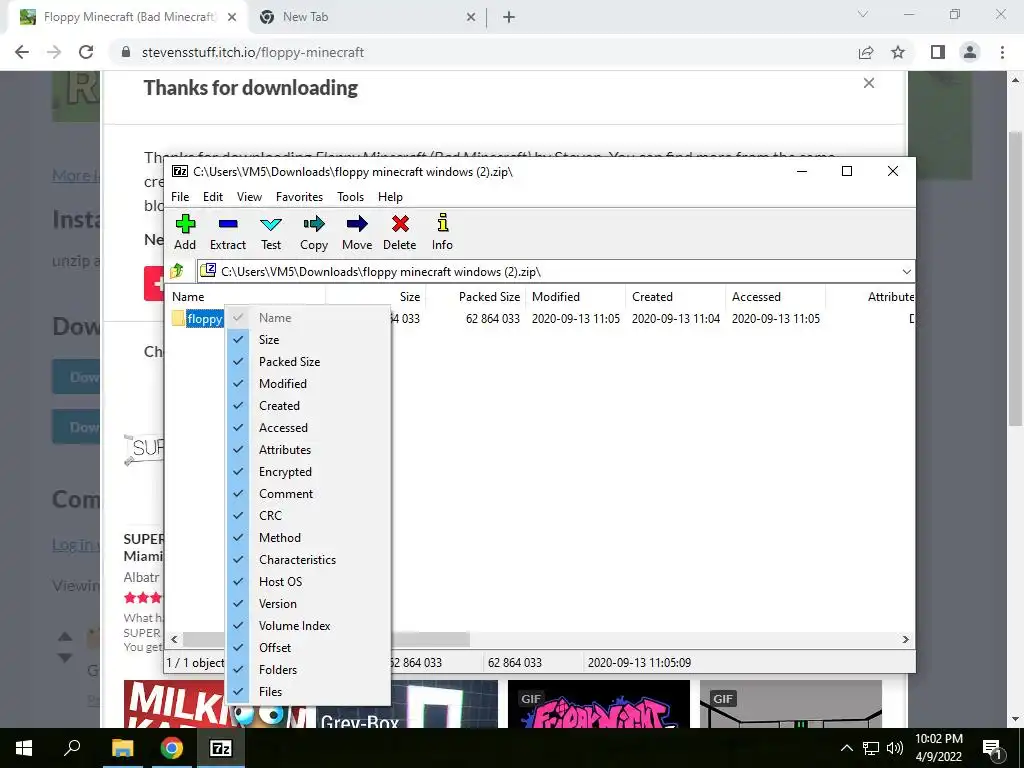This screenshot has width=1024, height=768.
Task: Open taskbar search magnifier
Action: 72,748
